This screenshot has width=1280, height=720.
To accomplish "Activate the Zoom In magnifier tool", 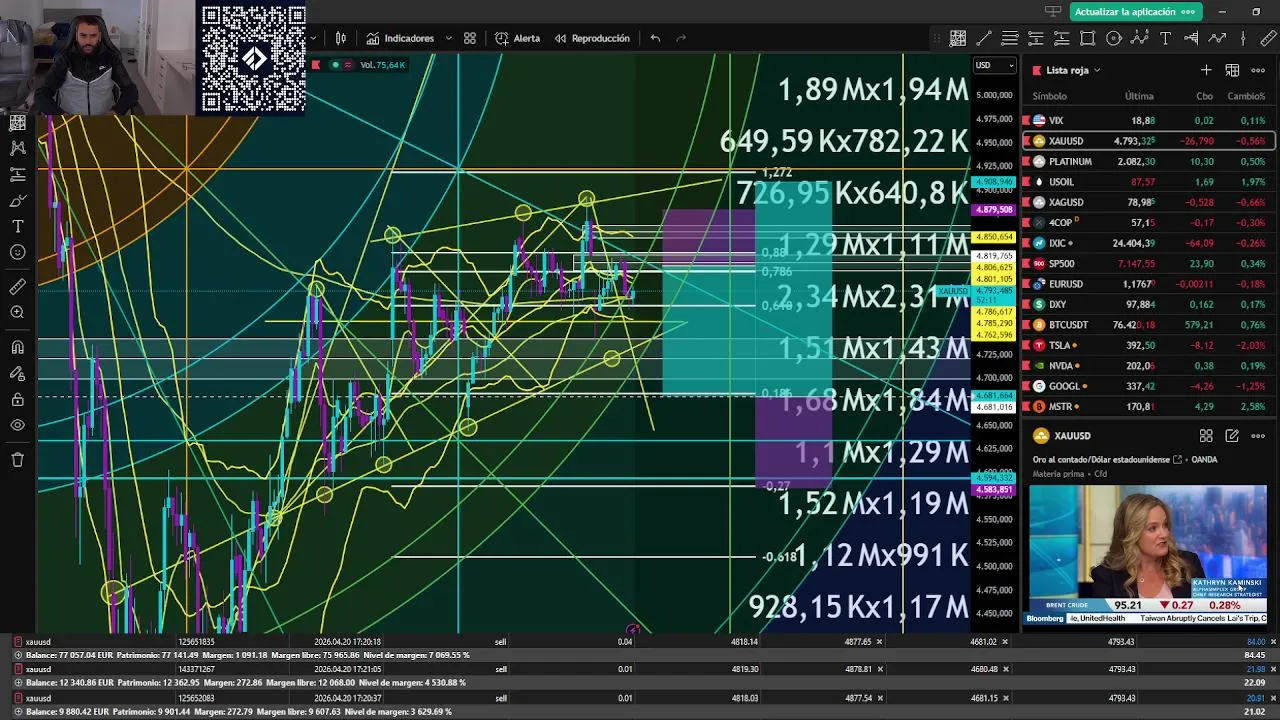I will (x=17, y=312).
